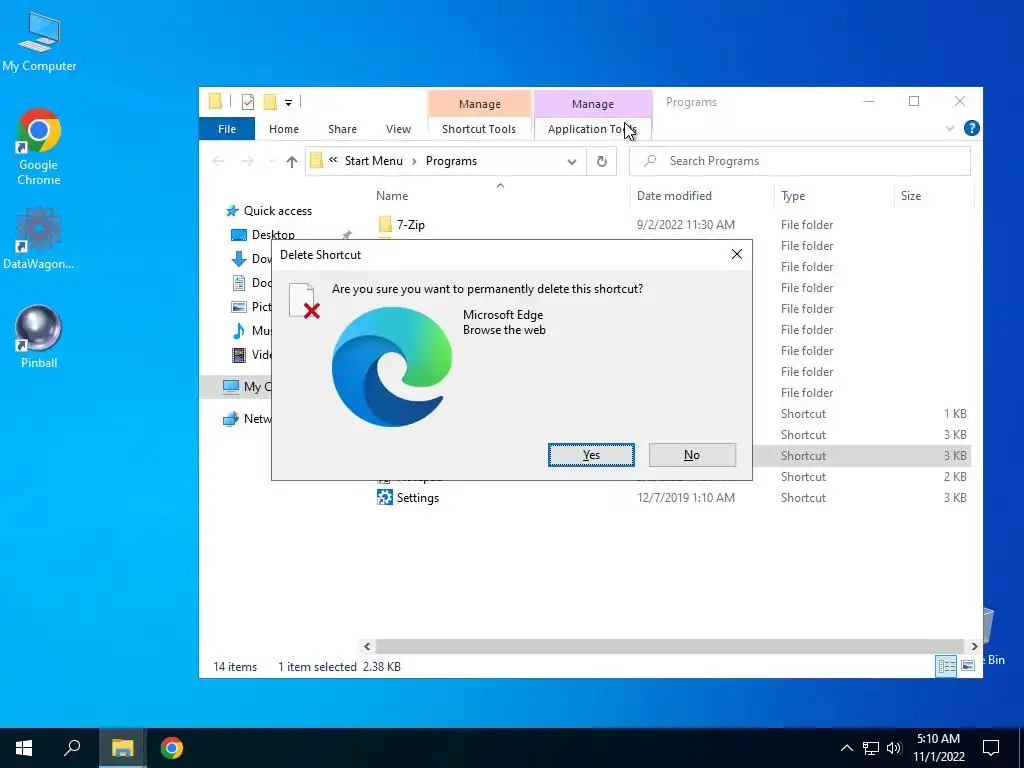Open the notification center

click(991, 748)
